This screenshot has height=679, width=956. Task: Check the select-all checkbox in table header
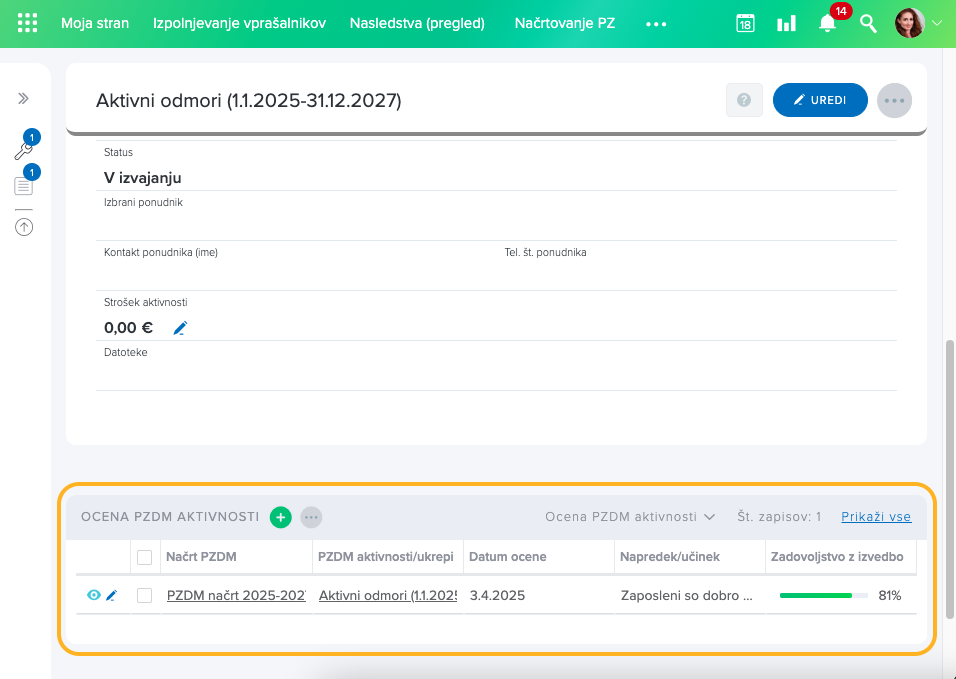(145, 557)
